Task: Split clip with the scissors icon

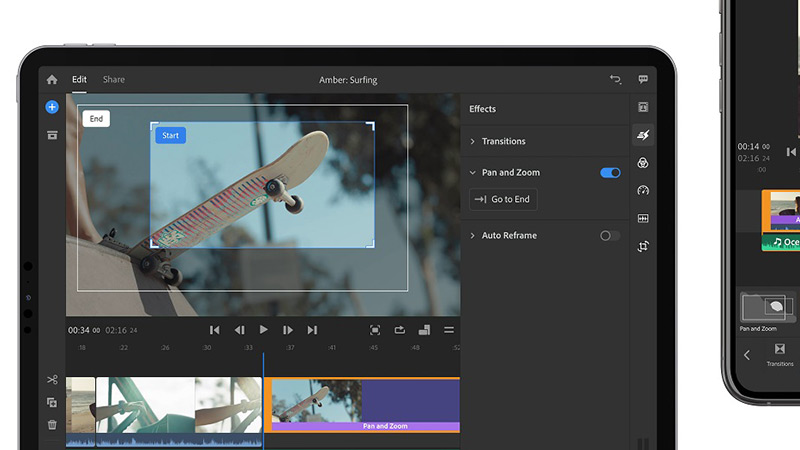Action: (52, 380)
